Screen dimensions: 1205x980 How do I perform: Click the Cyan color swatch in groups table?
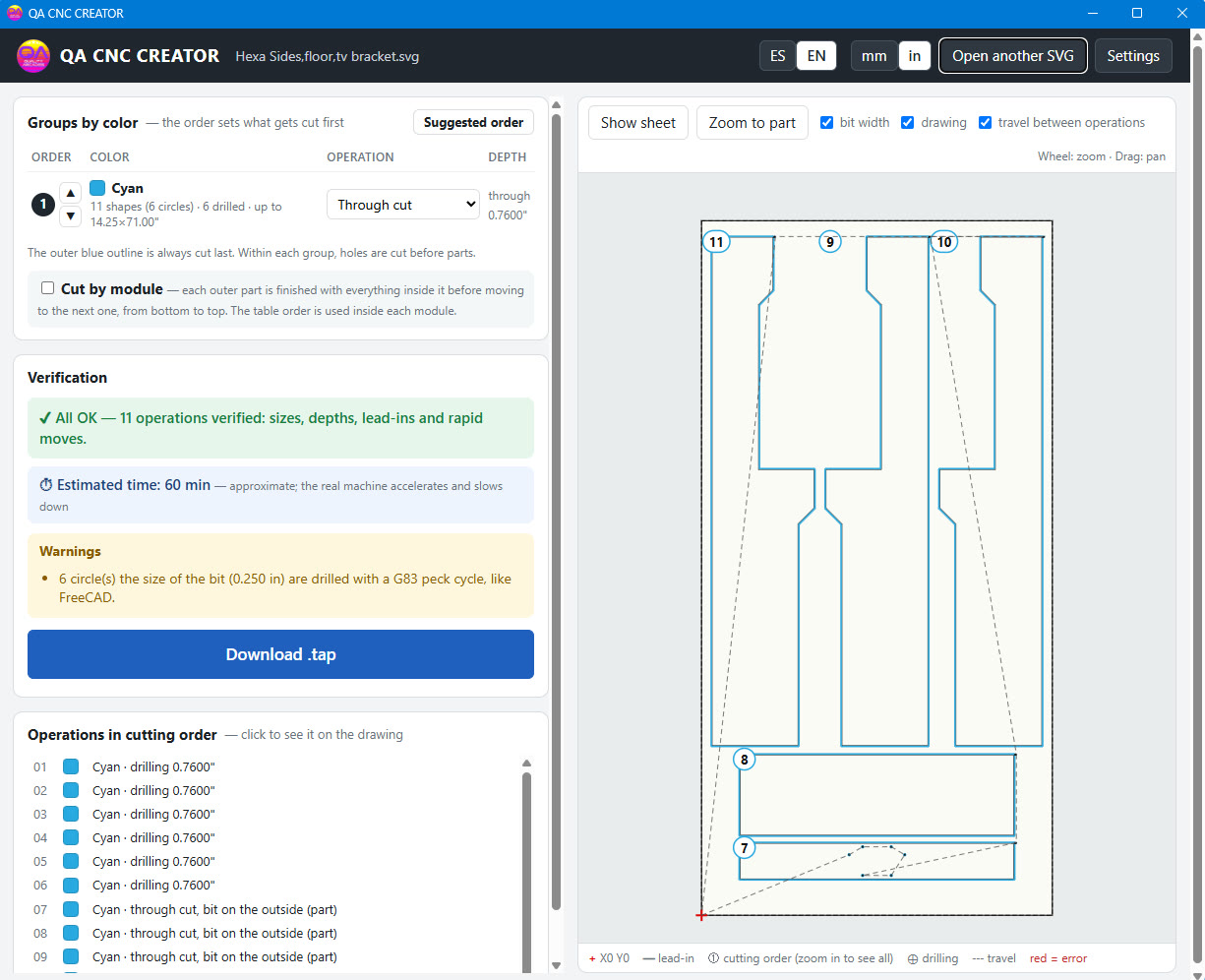[97, 188]
